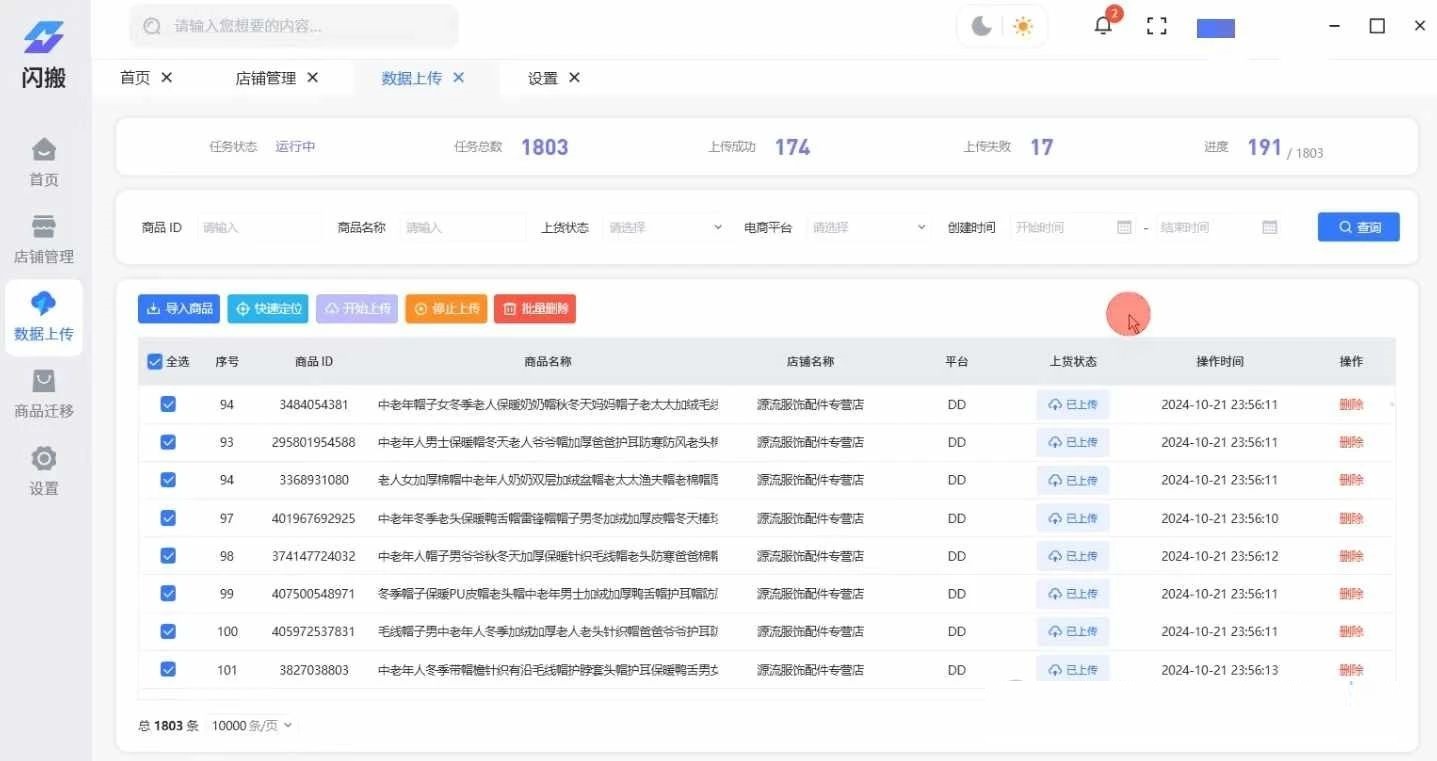Open the 开始时间 calendar icon

coord(1124,227)
